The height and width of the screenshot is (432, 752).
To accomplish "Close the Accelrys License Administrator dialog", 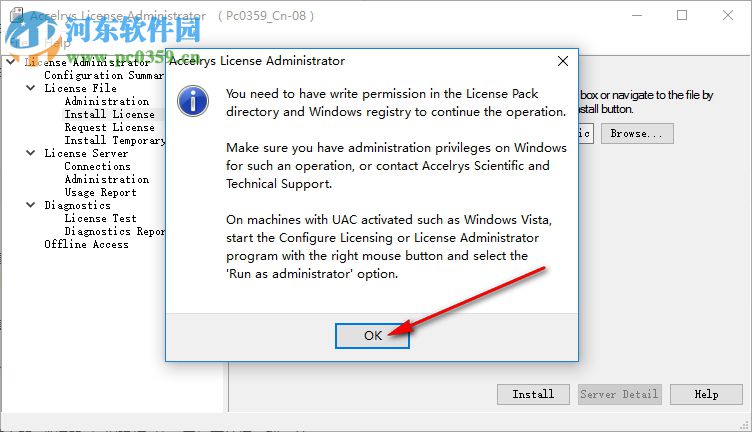I will coord(562,61).
